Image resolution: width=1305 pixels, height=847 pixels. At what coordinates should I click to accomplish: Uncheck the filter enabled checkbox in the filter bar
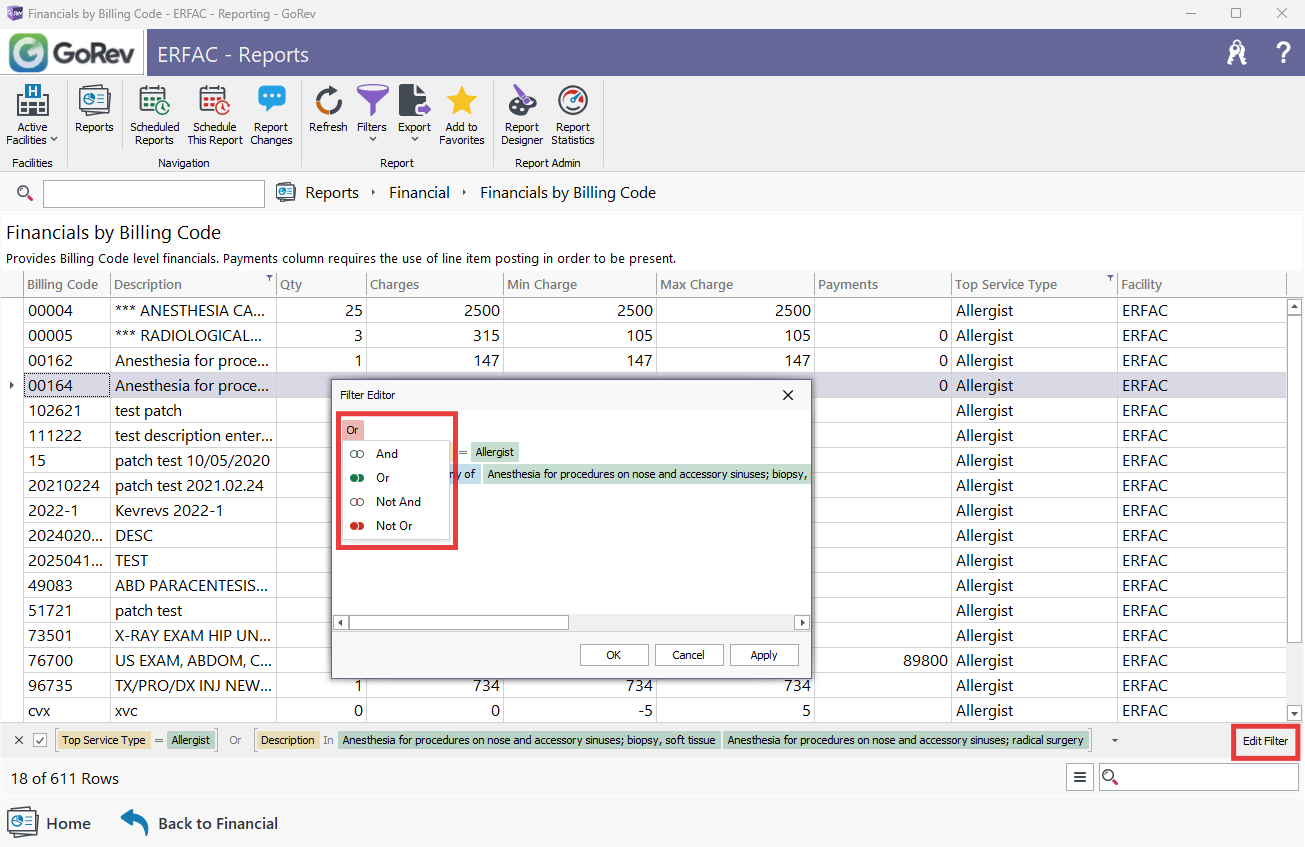coord(40,740)
